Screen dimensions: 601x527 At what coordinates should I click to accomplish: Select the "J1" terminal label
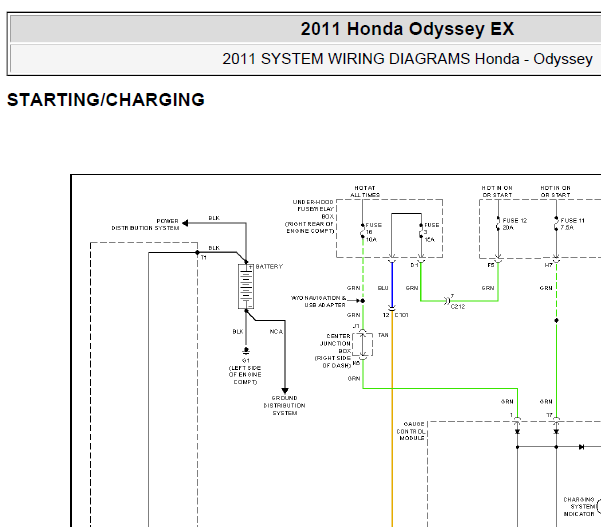pos(356,326)
